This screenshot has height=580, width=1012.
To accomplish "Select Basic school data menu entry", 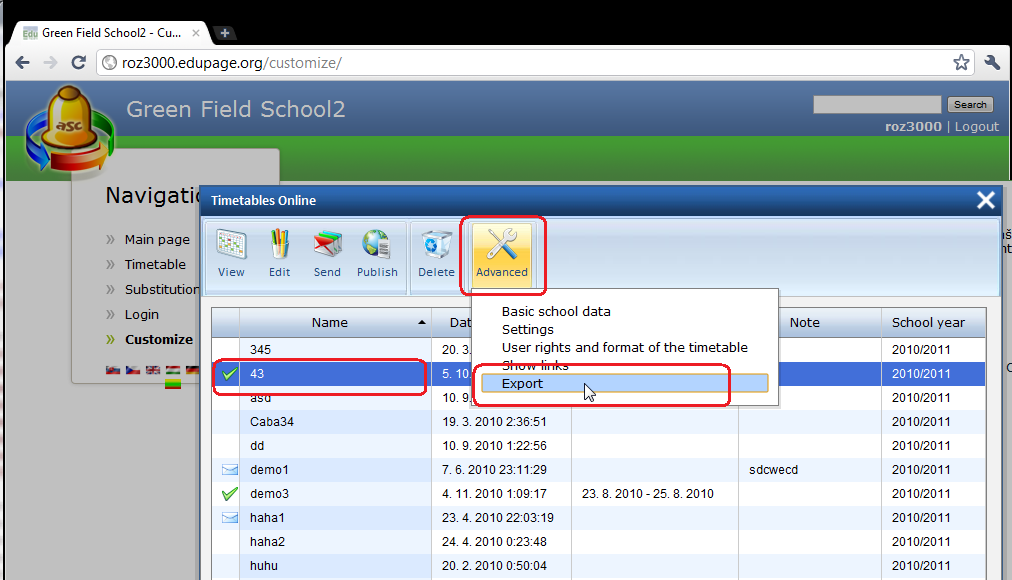I will coord(556,311).
